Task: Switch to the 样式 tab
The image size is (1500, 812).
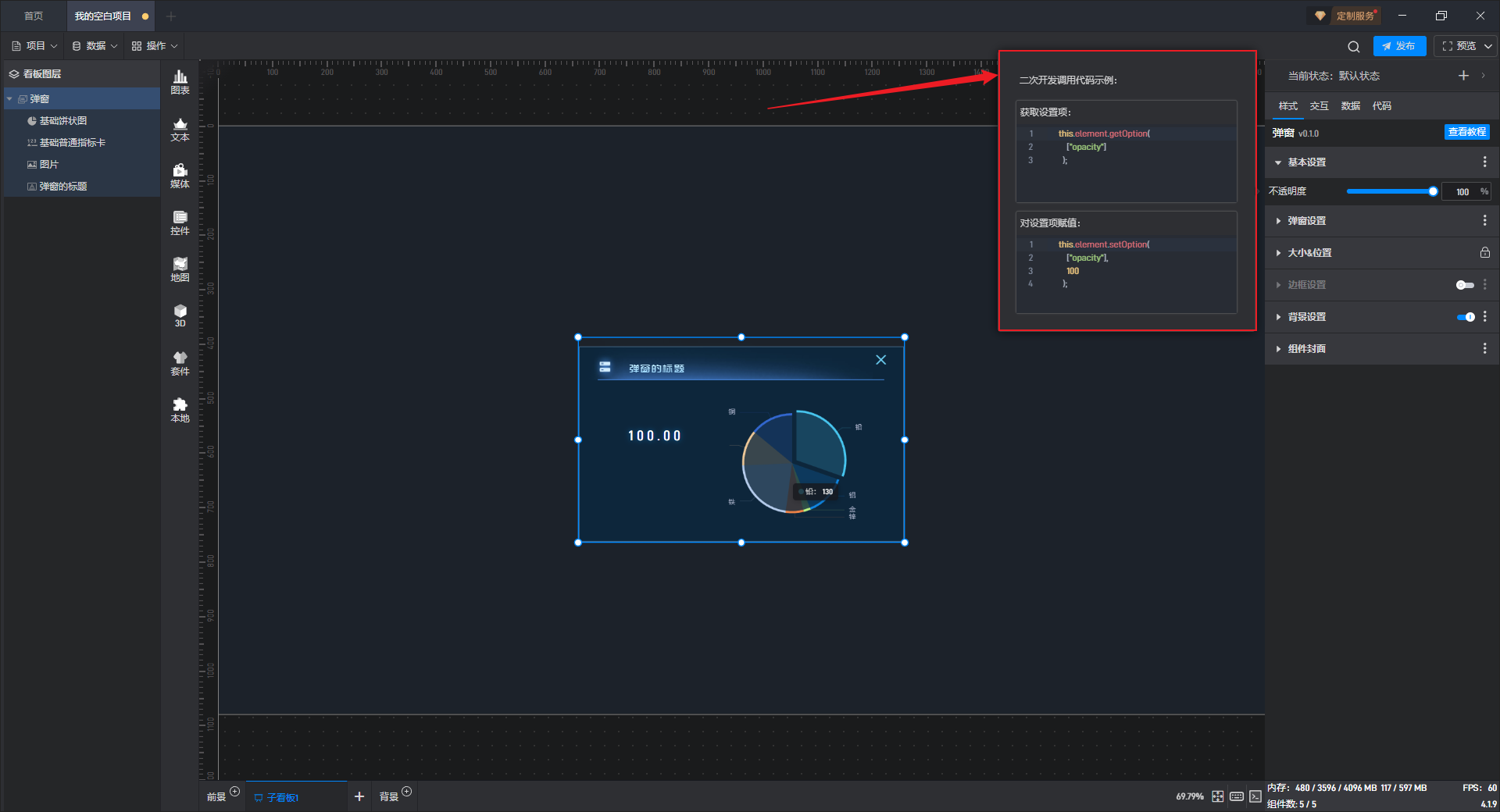Action: 1287,106
